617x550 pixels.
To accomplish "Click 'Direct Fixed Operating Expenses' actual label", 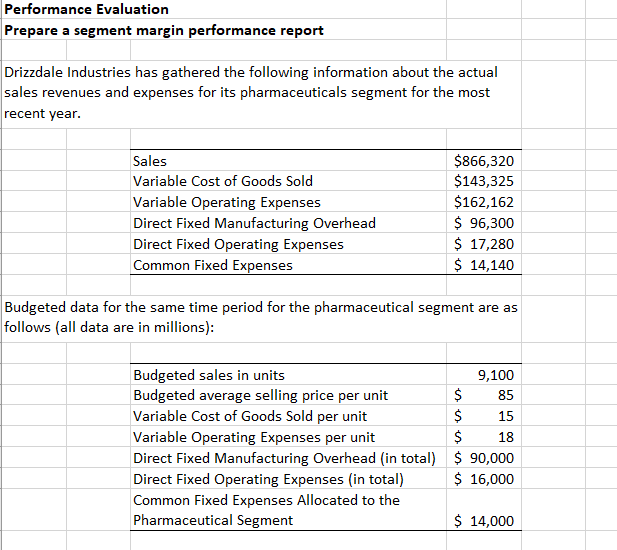I will [288, 244].
